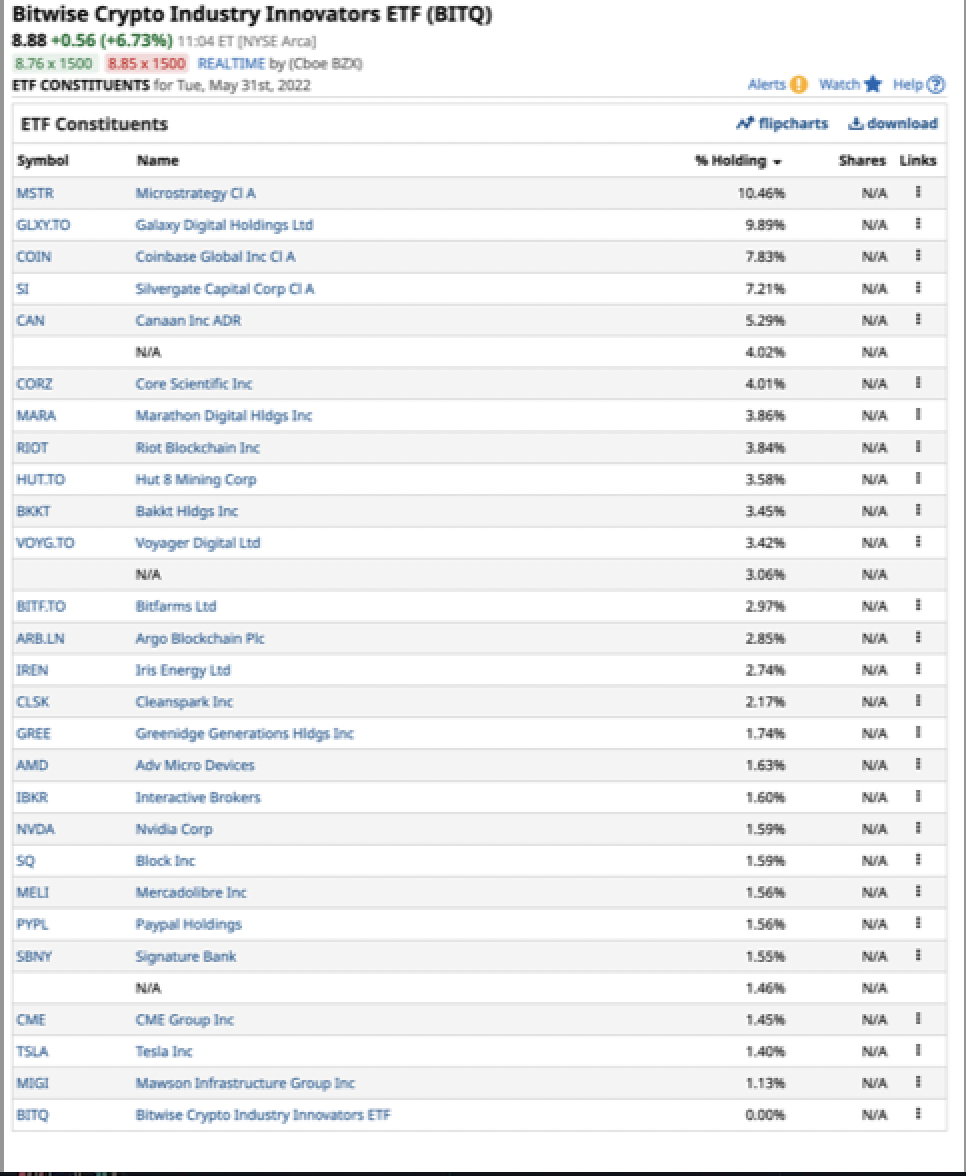Viewport: 966px width, 1176px height.
Task: Open links menu for CORZ row
Action: [918, 382]
